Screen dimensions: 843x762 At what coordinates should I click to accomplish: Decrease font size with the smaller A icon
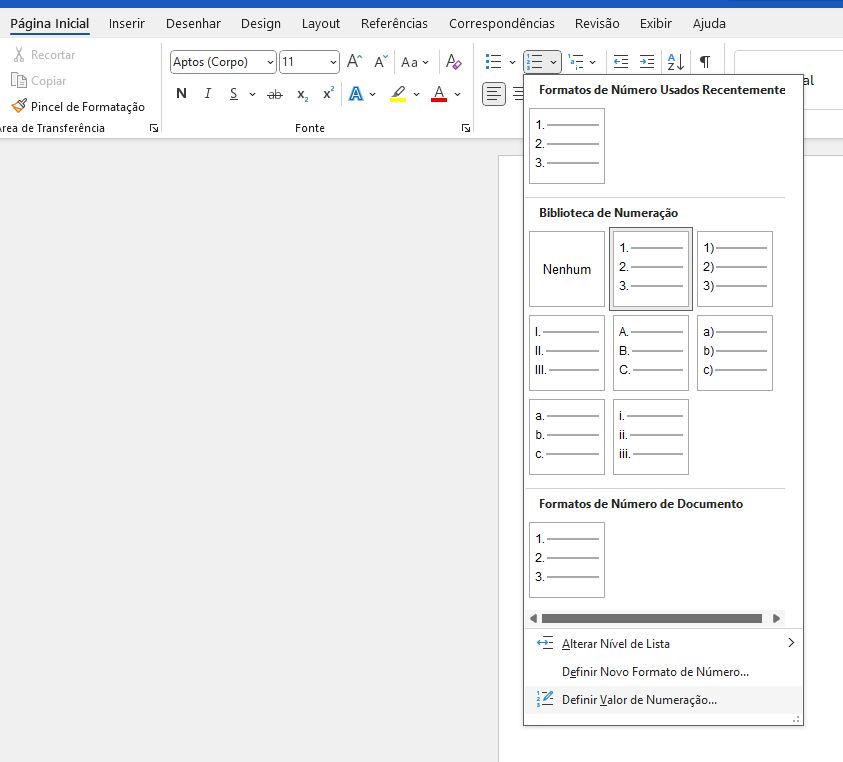381,61
